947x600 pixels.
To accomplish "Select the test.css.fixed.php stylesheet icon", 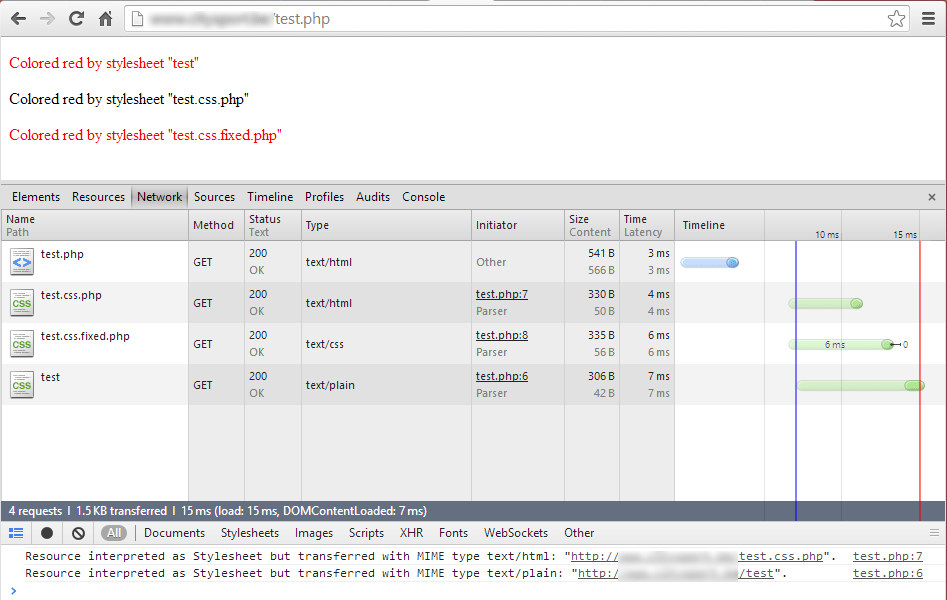I will coord(22,344).
